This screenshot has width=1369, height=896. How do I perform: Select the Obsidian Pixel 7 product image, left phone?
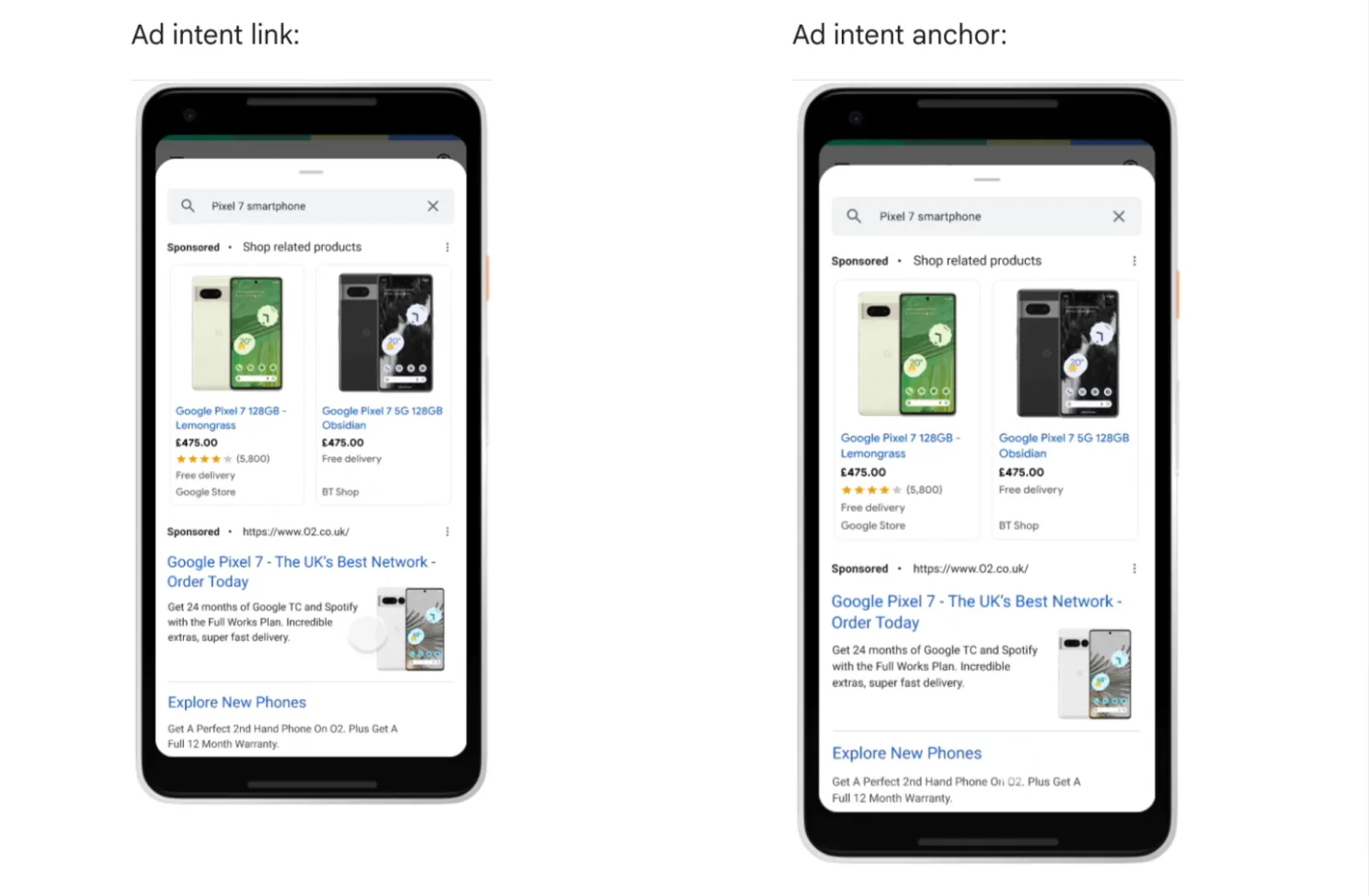385,332
